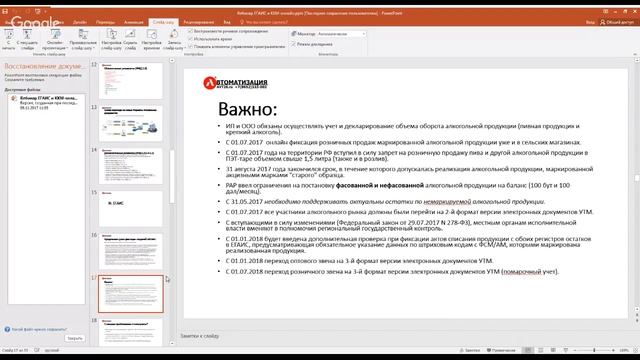Fit slide to current window icon

point(635,350)
